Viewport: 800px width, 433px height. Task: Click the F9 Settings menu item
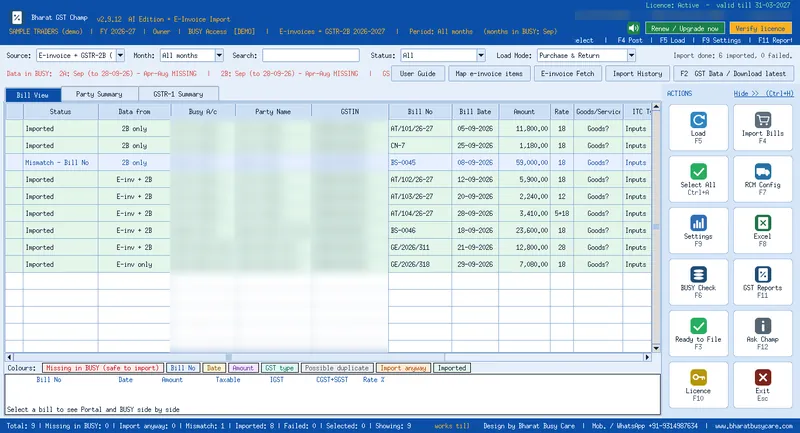tap(721, 40)
